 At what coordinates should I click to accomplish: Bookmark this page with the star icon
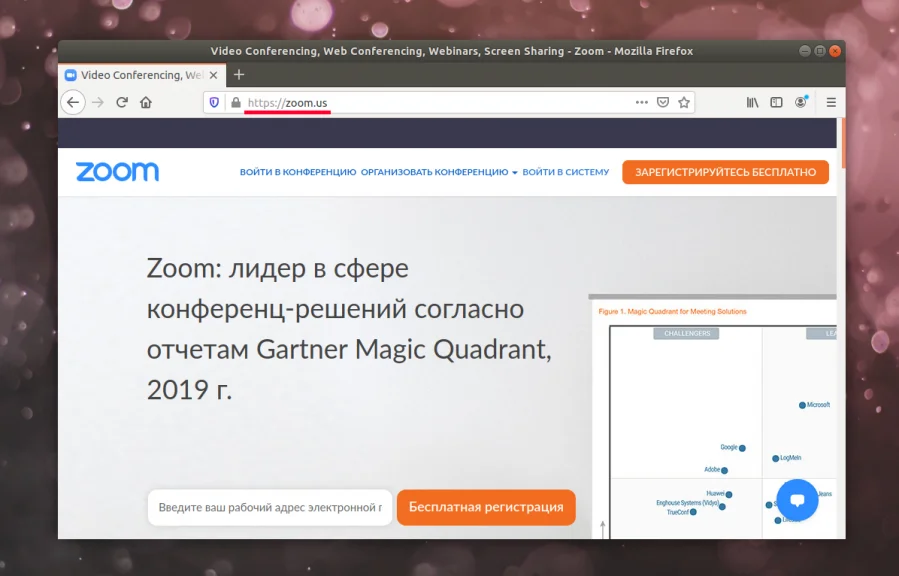(x=684, y=103)
